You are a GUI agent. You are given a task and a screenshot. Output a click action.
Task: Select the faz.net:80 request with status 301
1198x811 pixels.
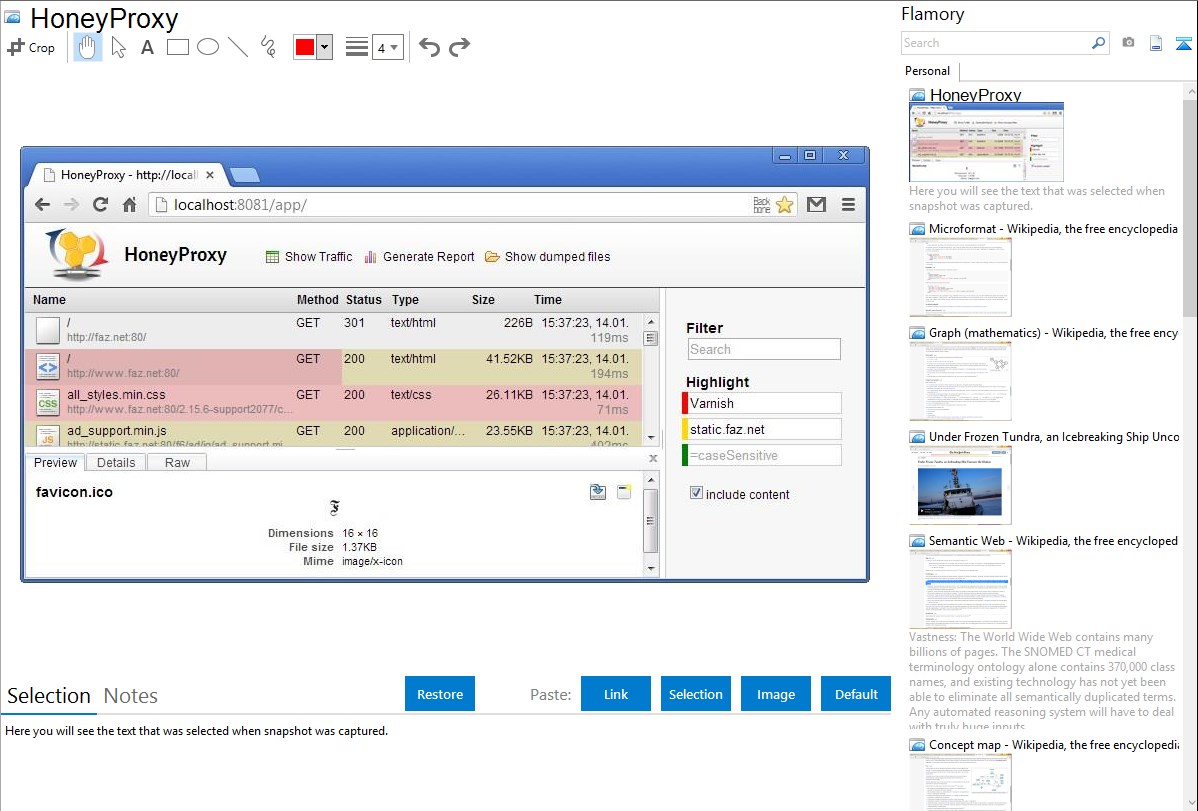pos(333,330)
